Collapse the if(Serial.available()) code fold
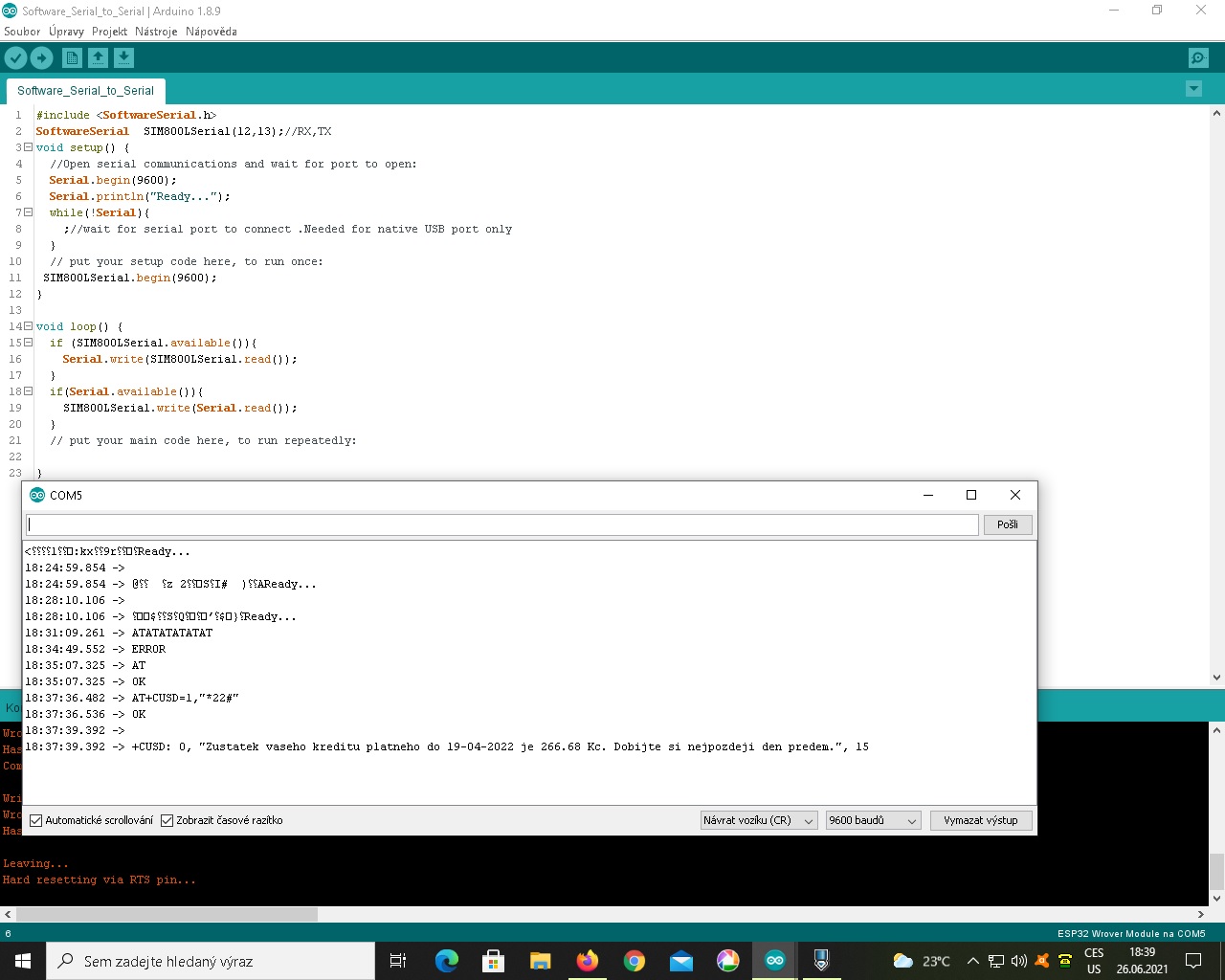 [28, 391]
